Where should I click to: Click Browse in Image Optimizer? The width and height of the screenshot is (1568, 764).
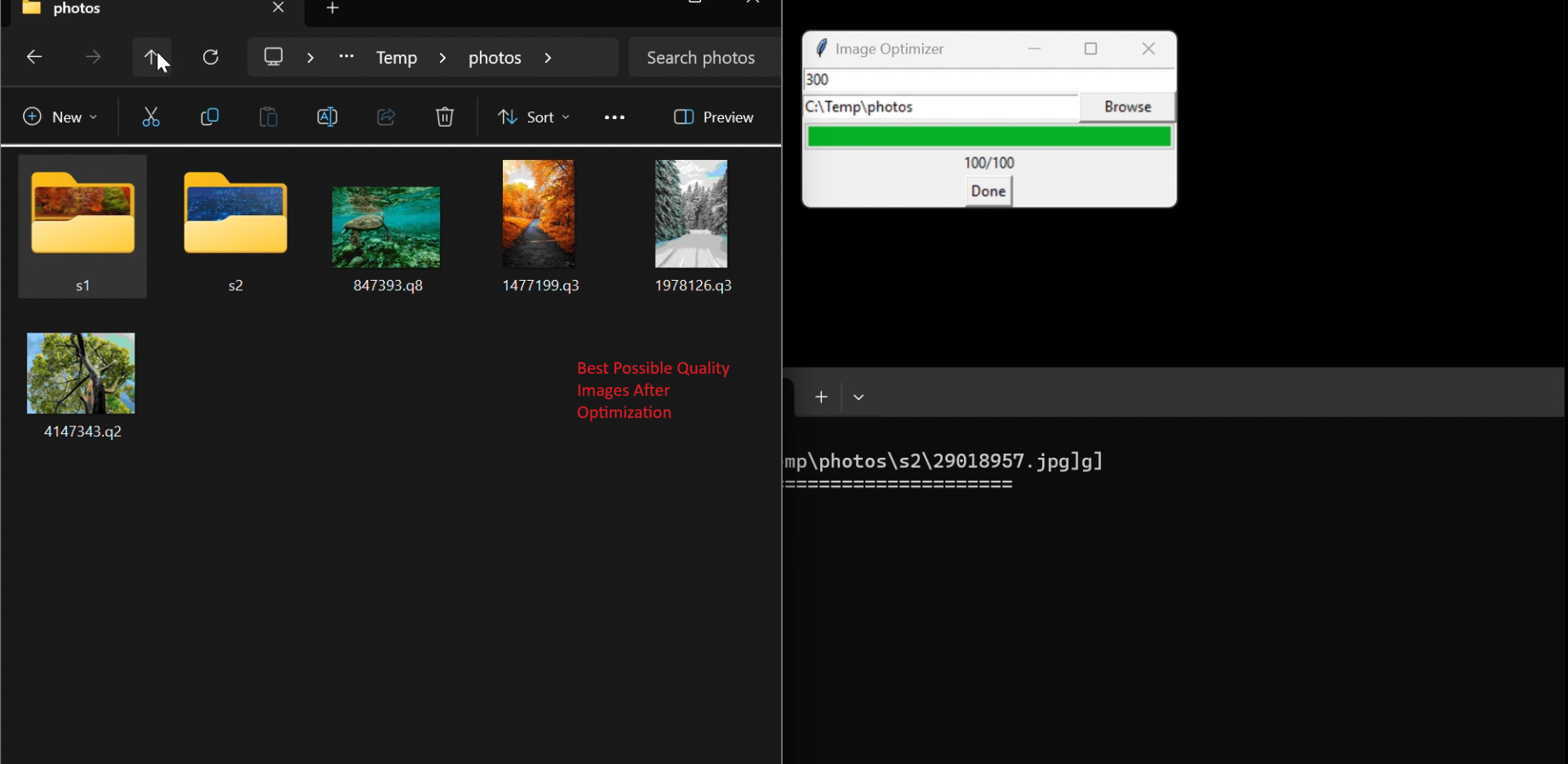click(1127, 107)
